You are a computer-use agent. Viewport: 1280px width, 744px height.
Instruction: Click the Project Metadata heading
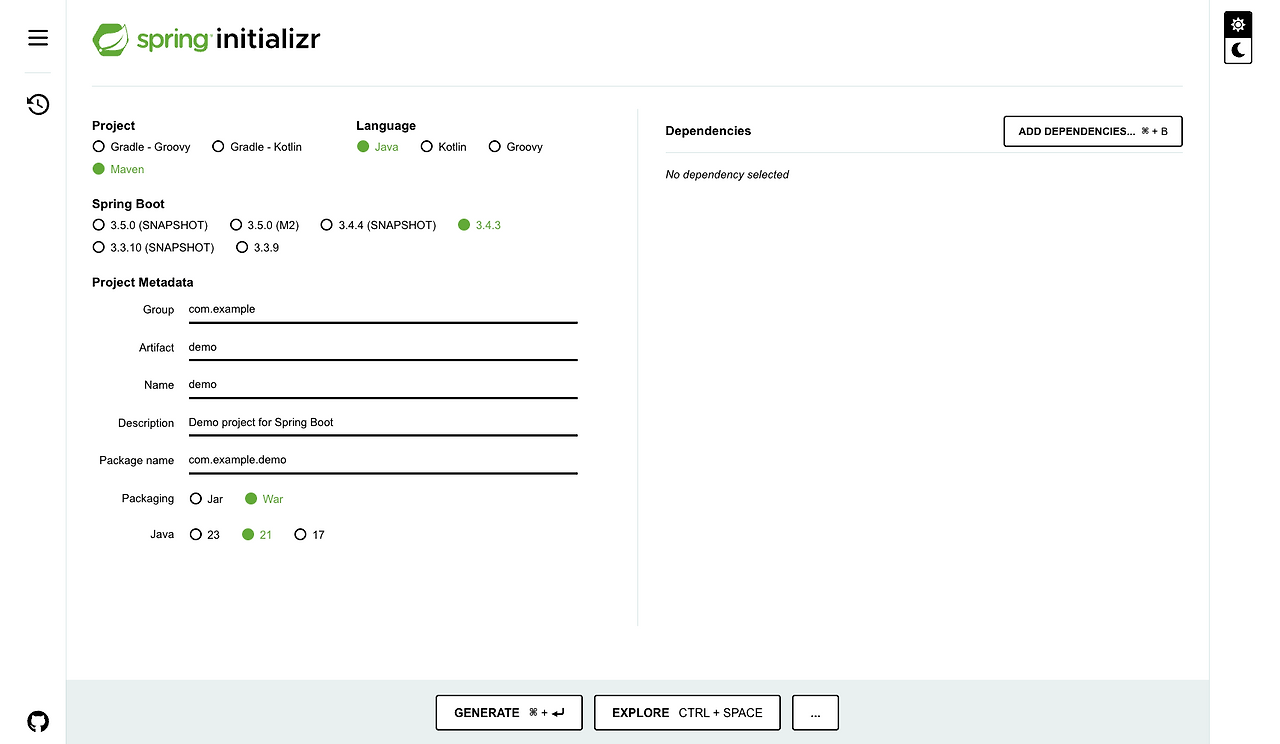click(143, 283)
